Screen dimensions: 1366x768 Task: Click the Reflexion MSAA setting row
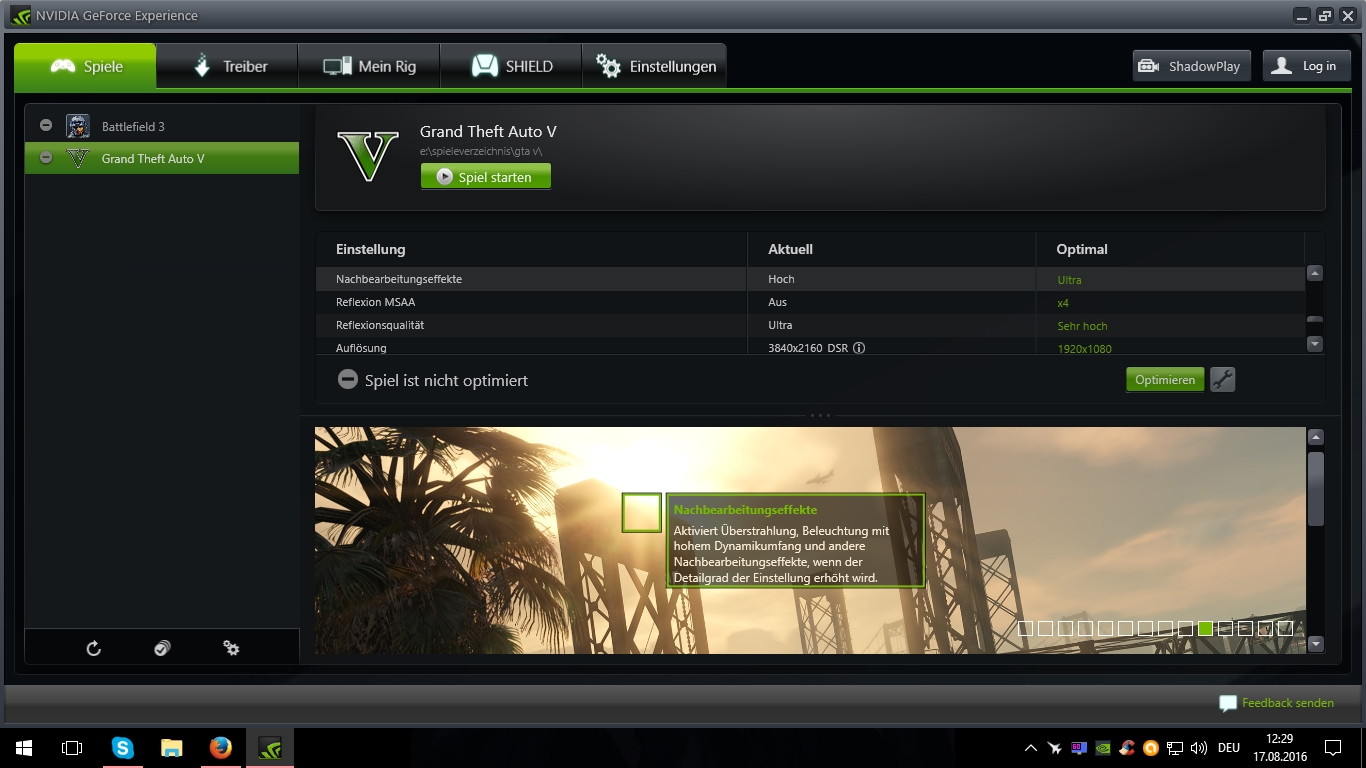click(x=810, y=302)
